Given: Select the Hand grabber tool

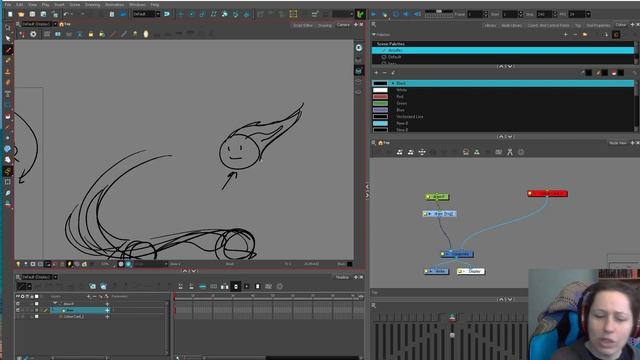Looking at the screenshot, I should point(8,160).
